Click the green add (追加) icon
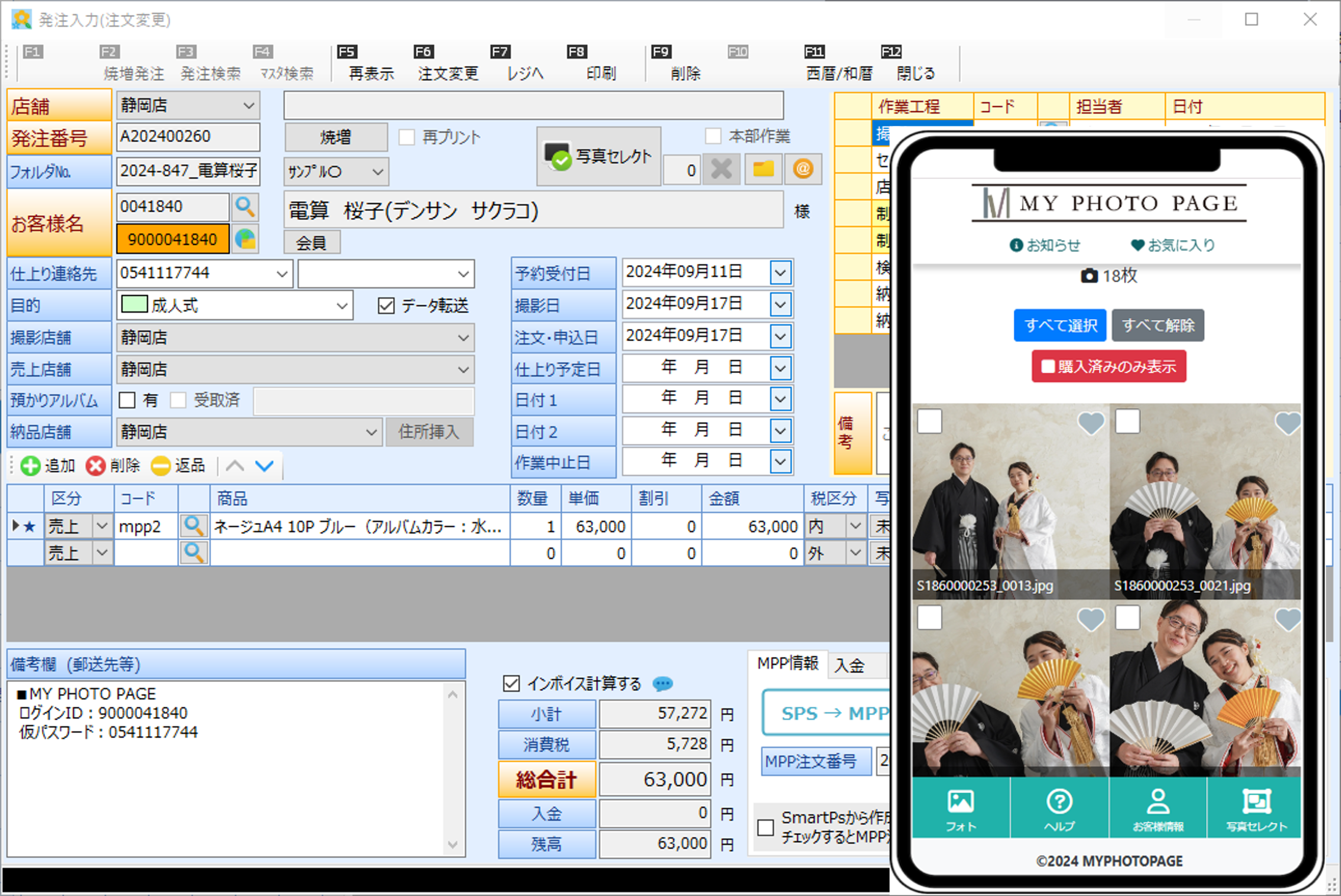Viewport: 1341px width, 896px height. [30, 466]
